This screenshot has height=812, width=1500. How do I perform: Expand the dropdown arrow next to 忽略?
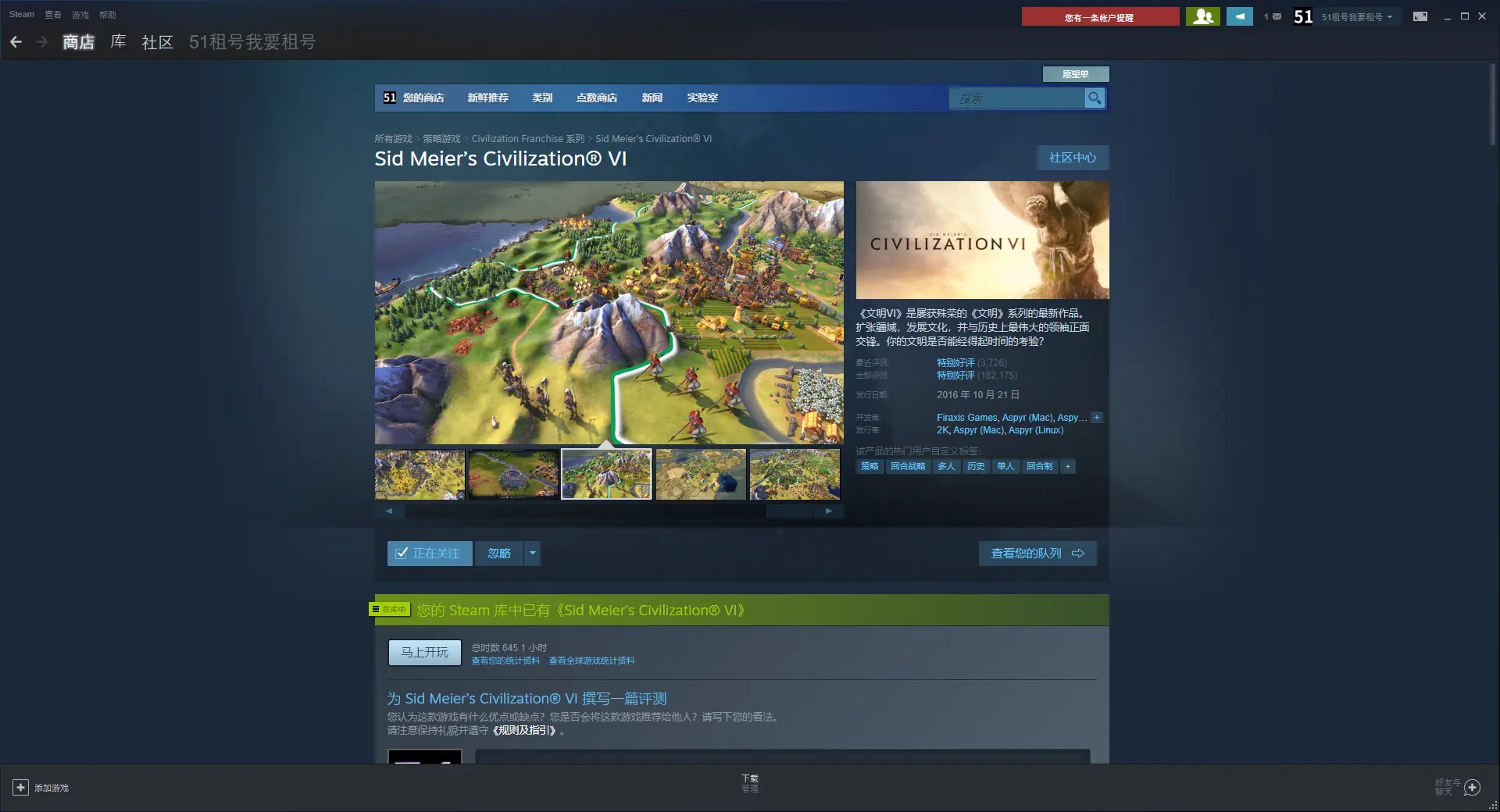click(x=533, y=554)
